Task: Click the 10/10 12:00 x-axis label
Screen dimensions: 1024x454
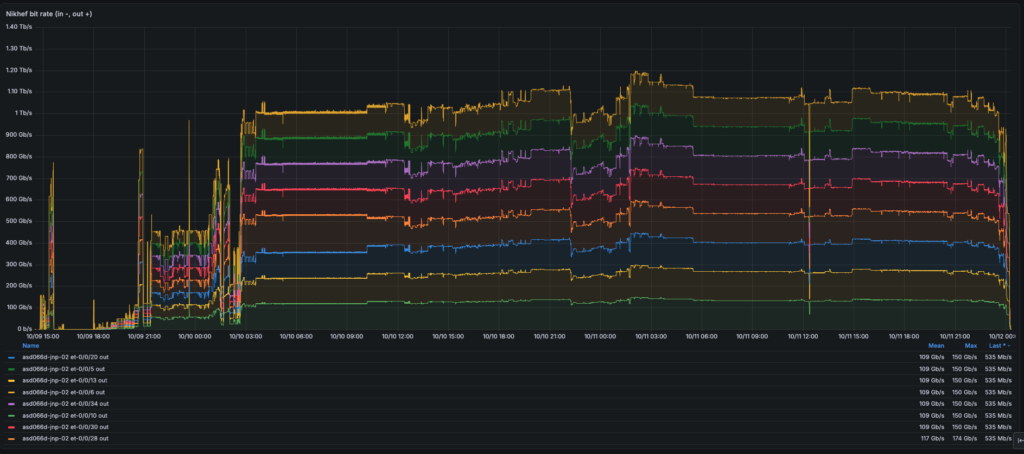Action: [x=398, y=337]
